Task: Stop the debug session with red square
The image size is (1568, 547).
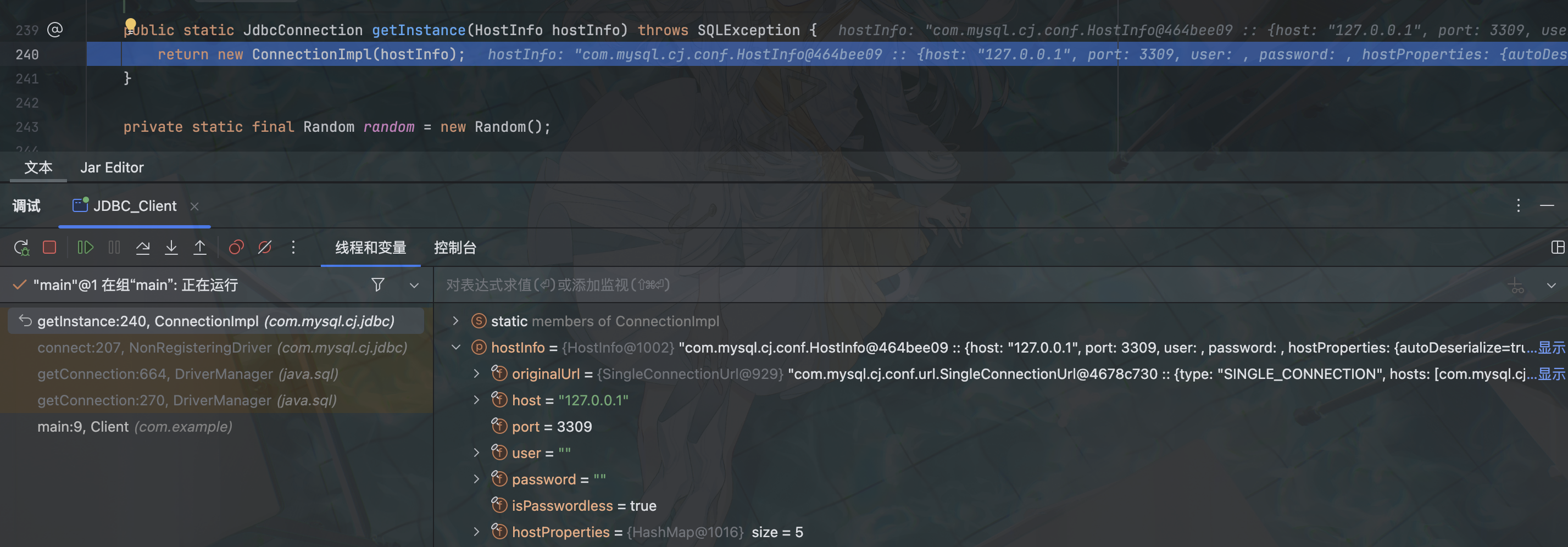Action: click(49, 248)
